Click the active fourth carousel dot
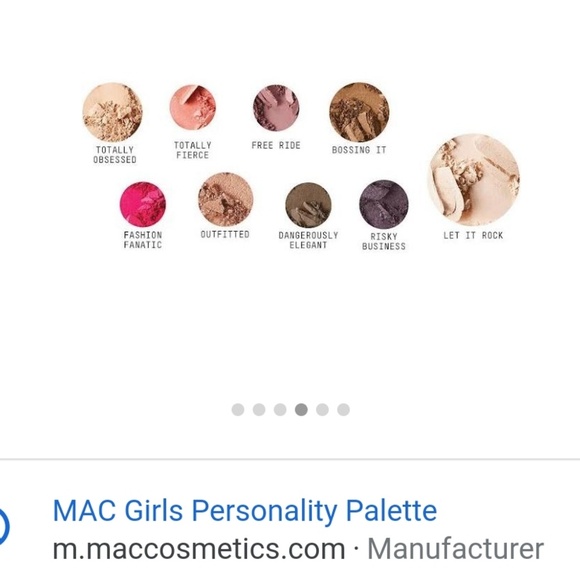The image size is (580, 580). [301, 409]
